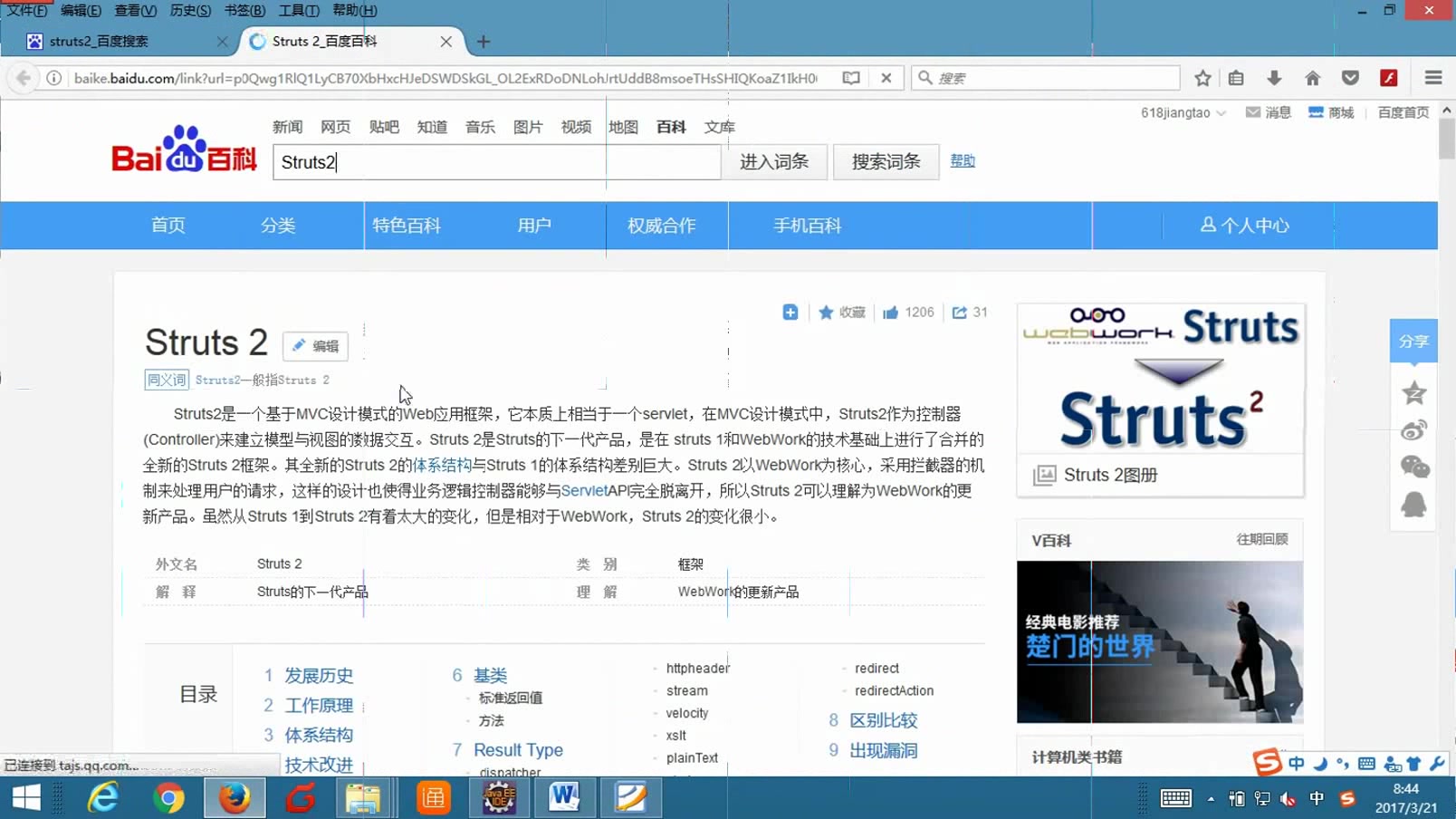This screenshot has width=1456, height=819.
Task: Stop page loading with the address bar X
Action: 886,78
